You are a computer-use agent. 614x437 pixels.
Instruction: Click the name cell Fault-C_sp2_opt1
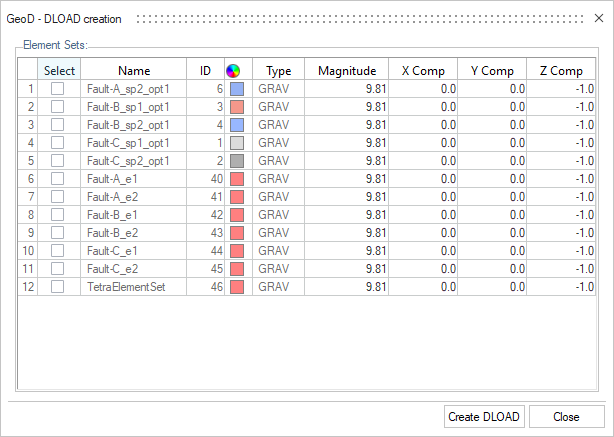click(134, 161)
